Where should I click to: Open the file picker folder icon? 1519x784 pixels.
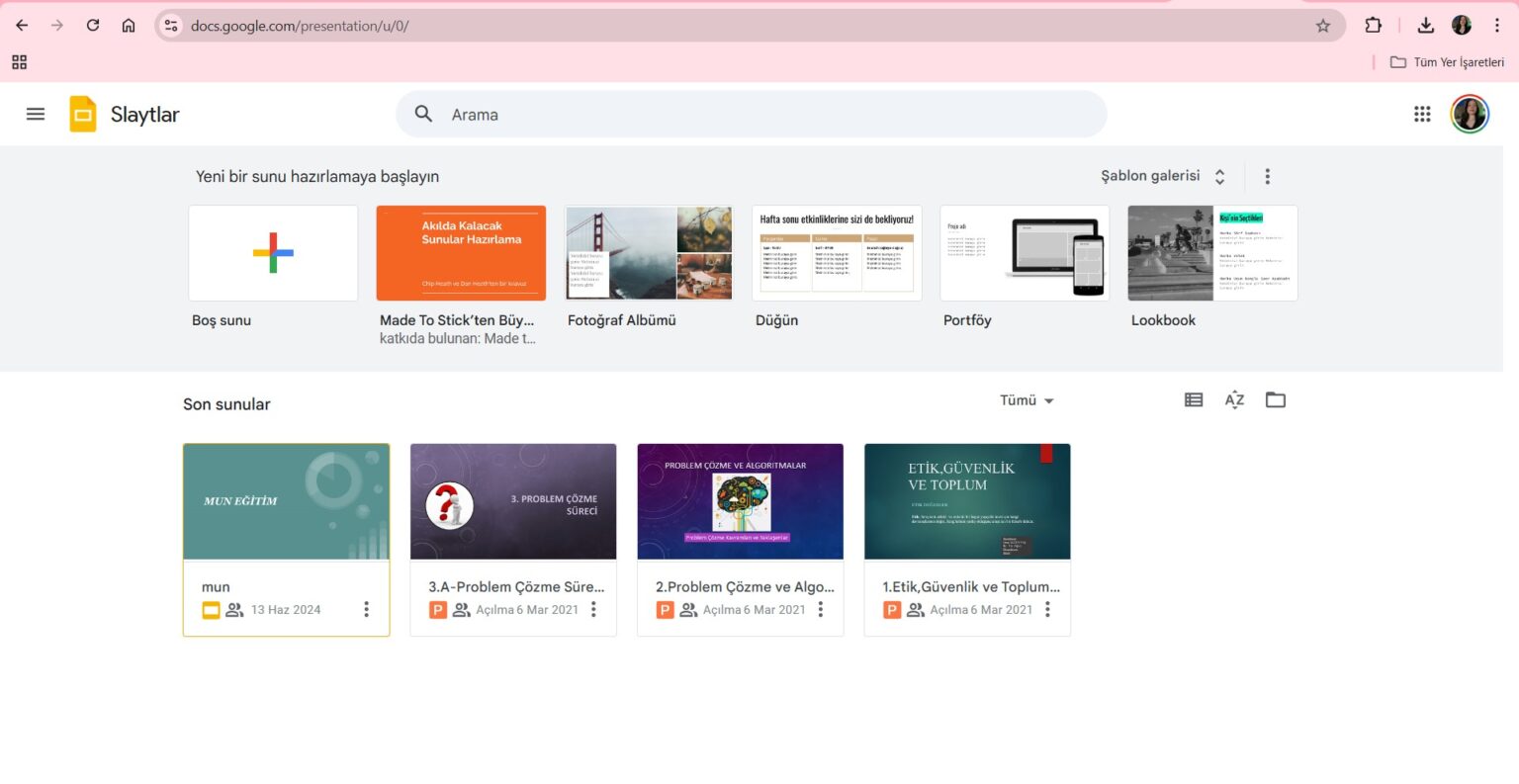pos(1276,400)
